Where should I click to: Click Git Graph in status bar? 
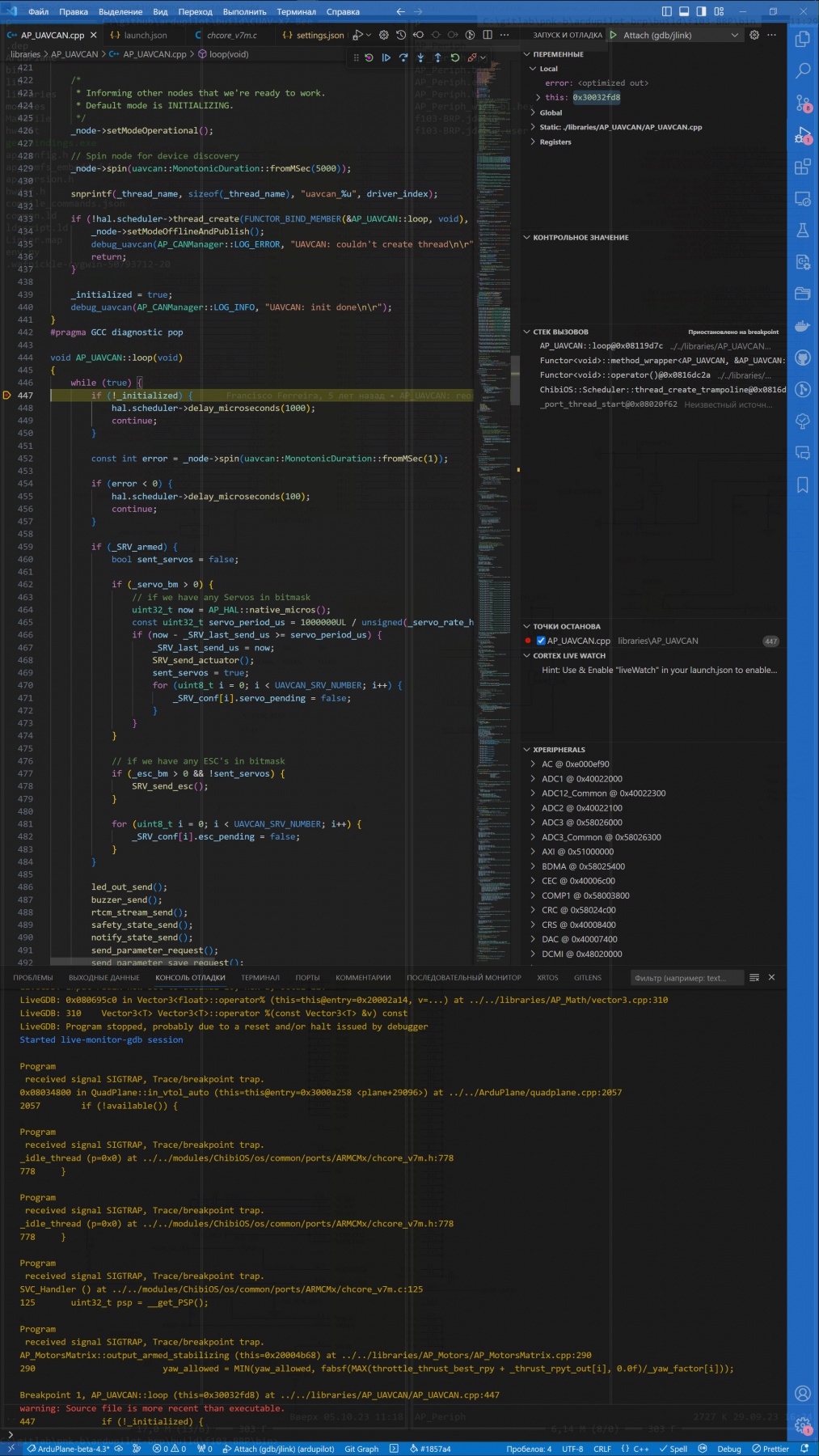[x=361, y=1449]
